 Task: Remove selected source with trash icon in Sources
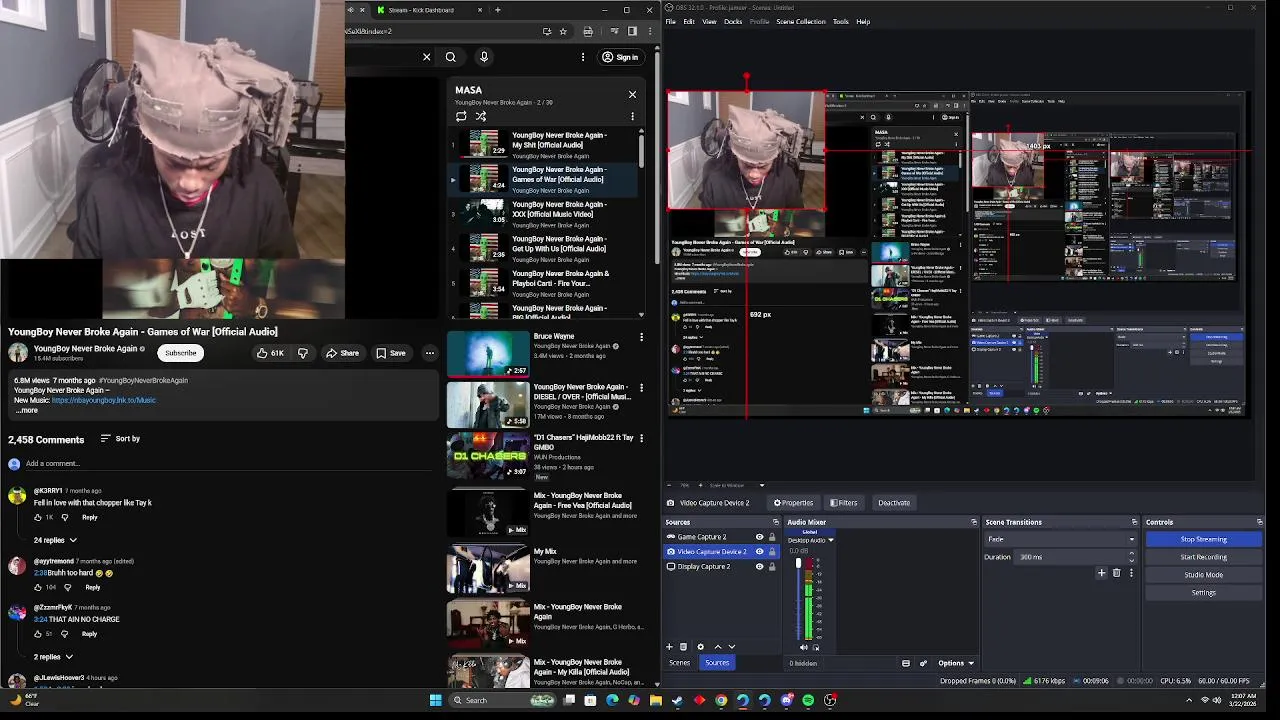[x=683, y=647]
